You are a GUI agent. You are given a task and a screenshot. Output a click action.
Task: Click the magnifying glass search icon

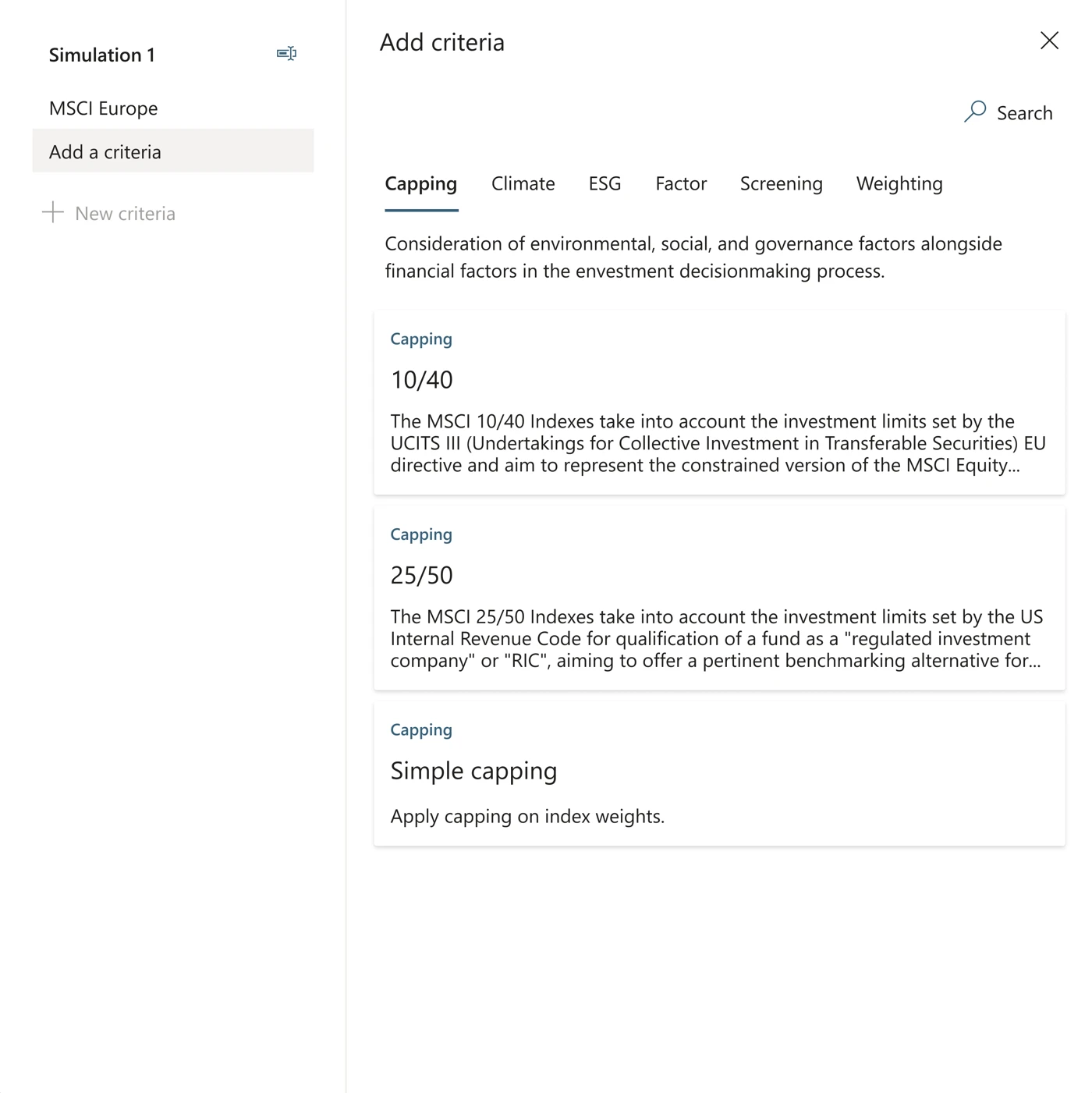coord(975,112)
